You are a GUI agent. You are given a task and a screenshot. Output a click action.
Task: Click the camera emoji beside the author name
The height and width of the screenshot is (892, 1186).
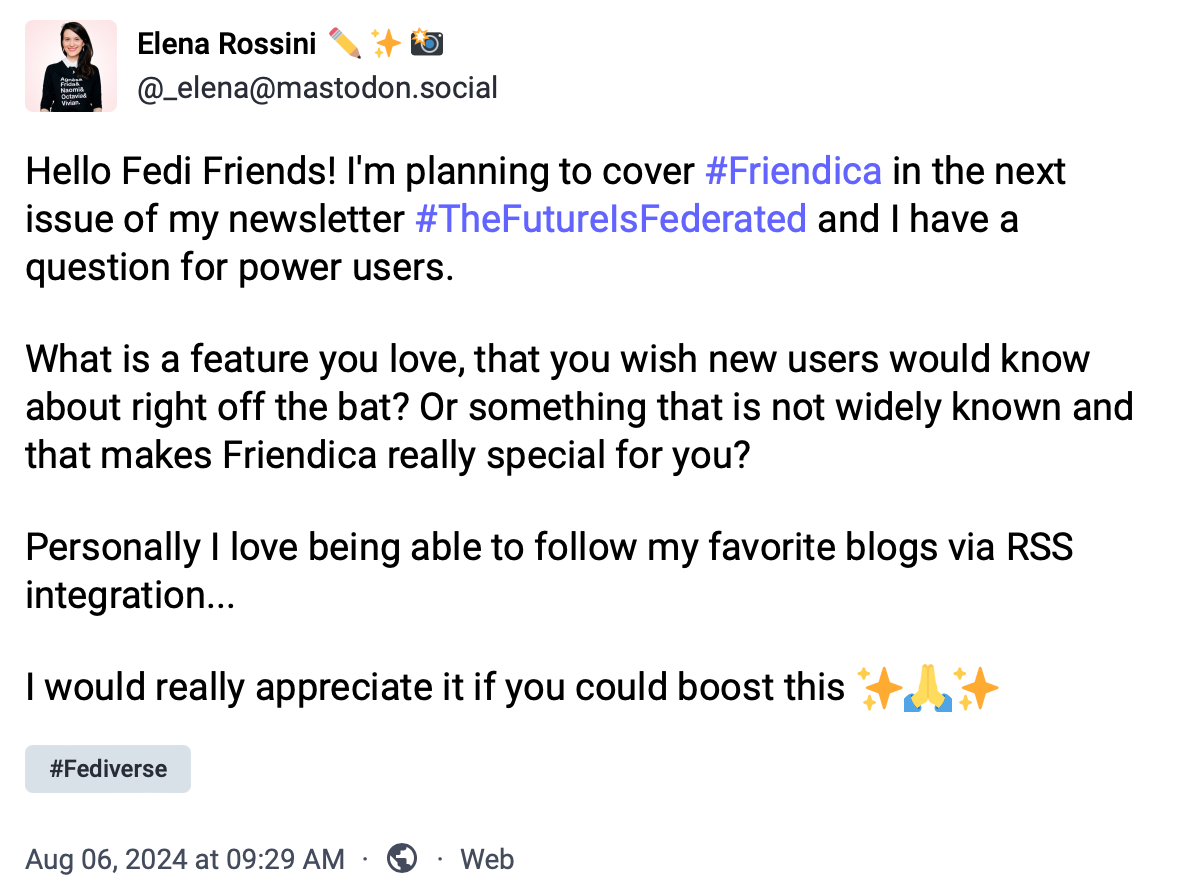click(x=427, y=43)
